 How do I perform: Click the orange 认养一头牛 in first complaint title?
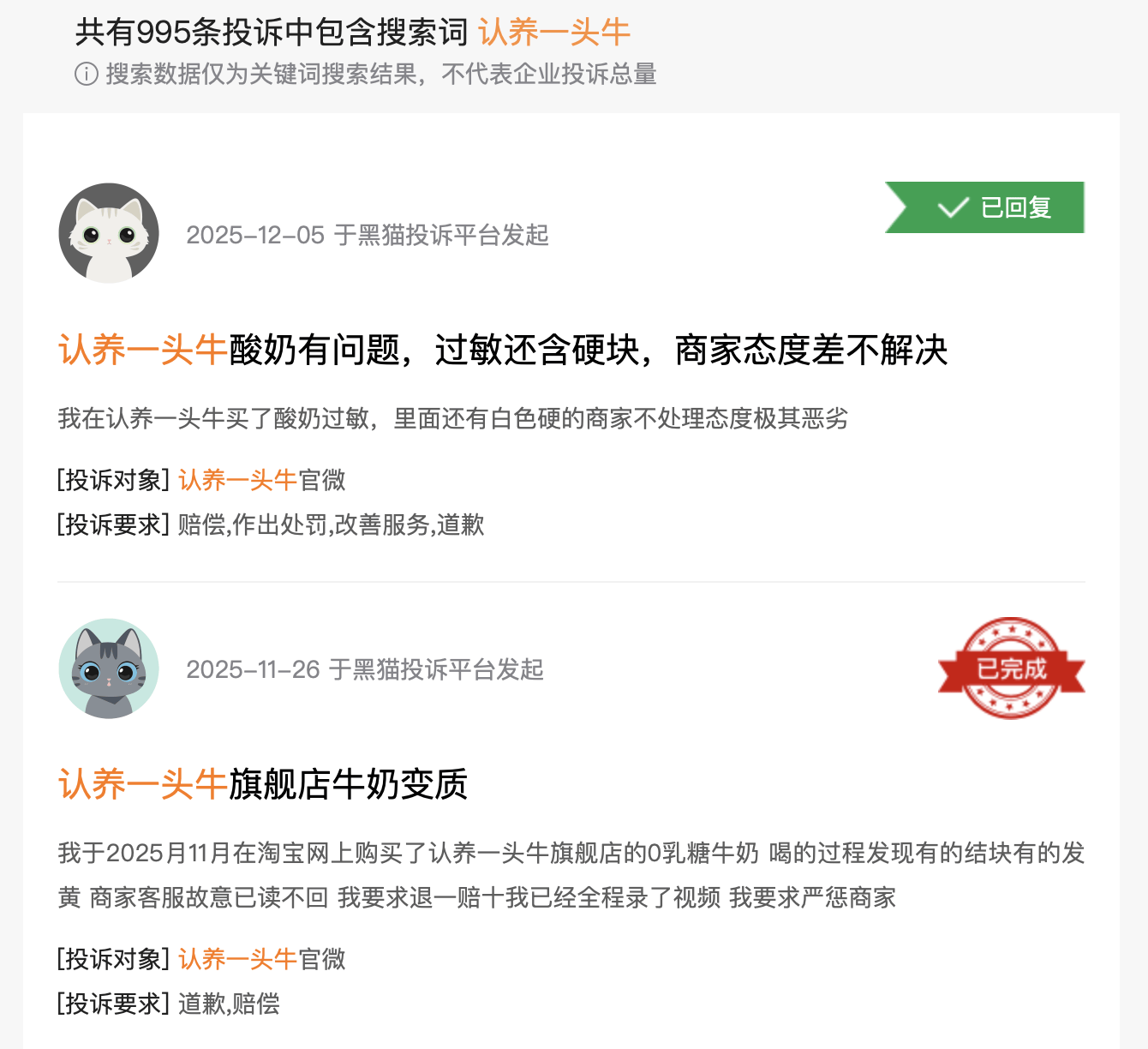[143, 350]
